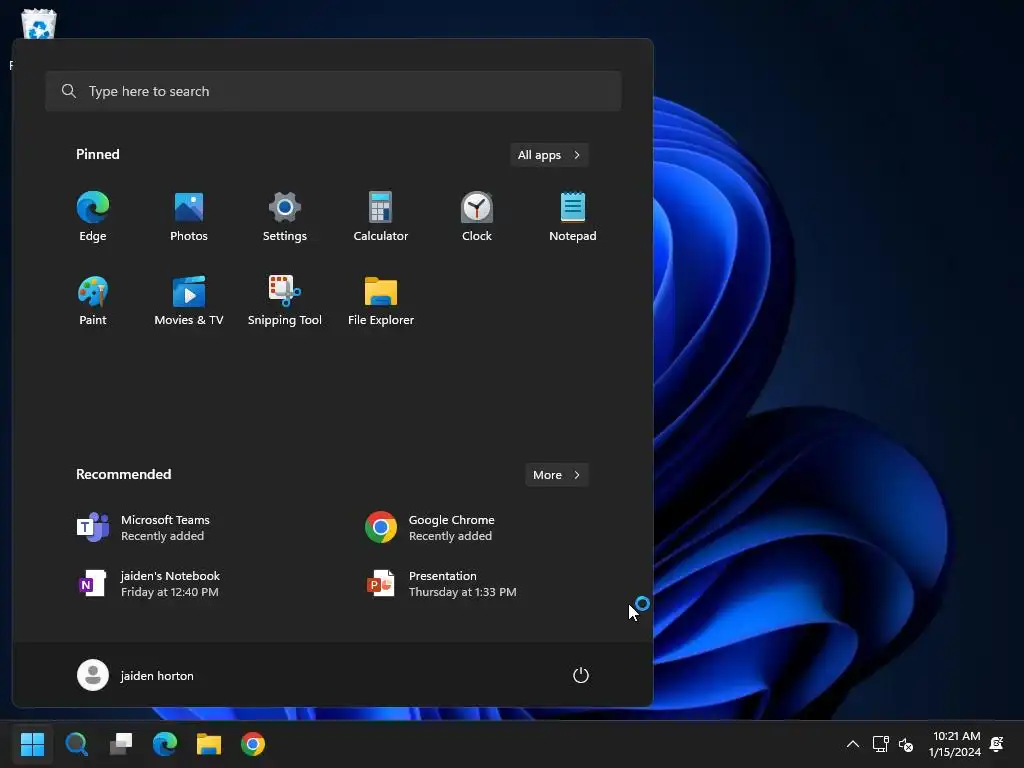Start the Paint app
This screenshot has width=1024, height=768.
[93, 301]
